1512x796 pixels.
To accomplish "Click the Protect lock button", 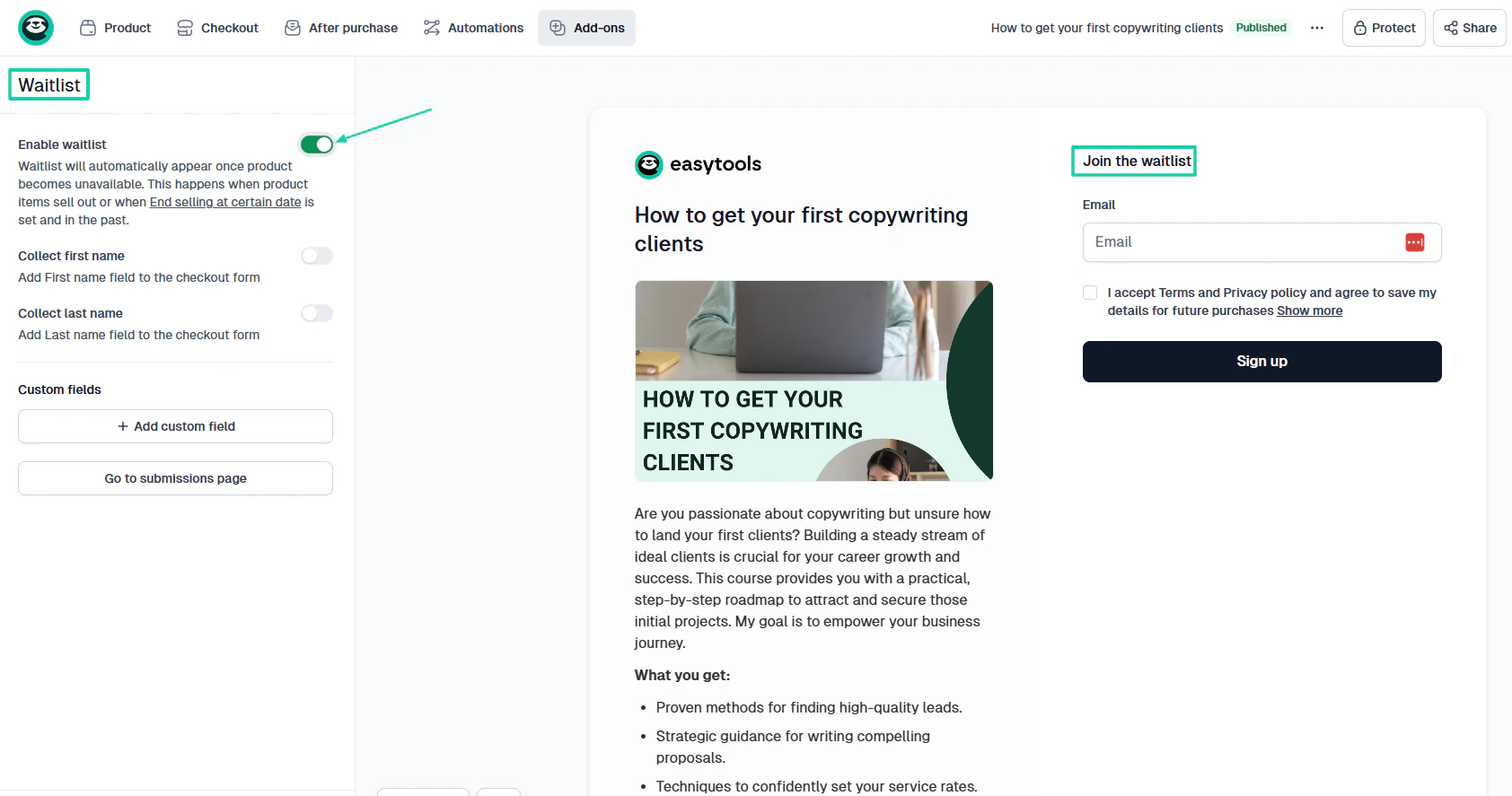I will [x=1384, y=28].
